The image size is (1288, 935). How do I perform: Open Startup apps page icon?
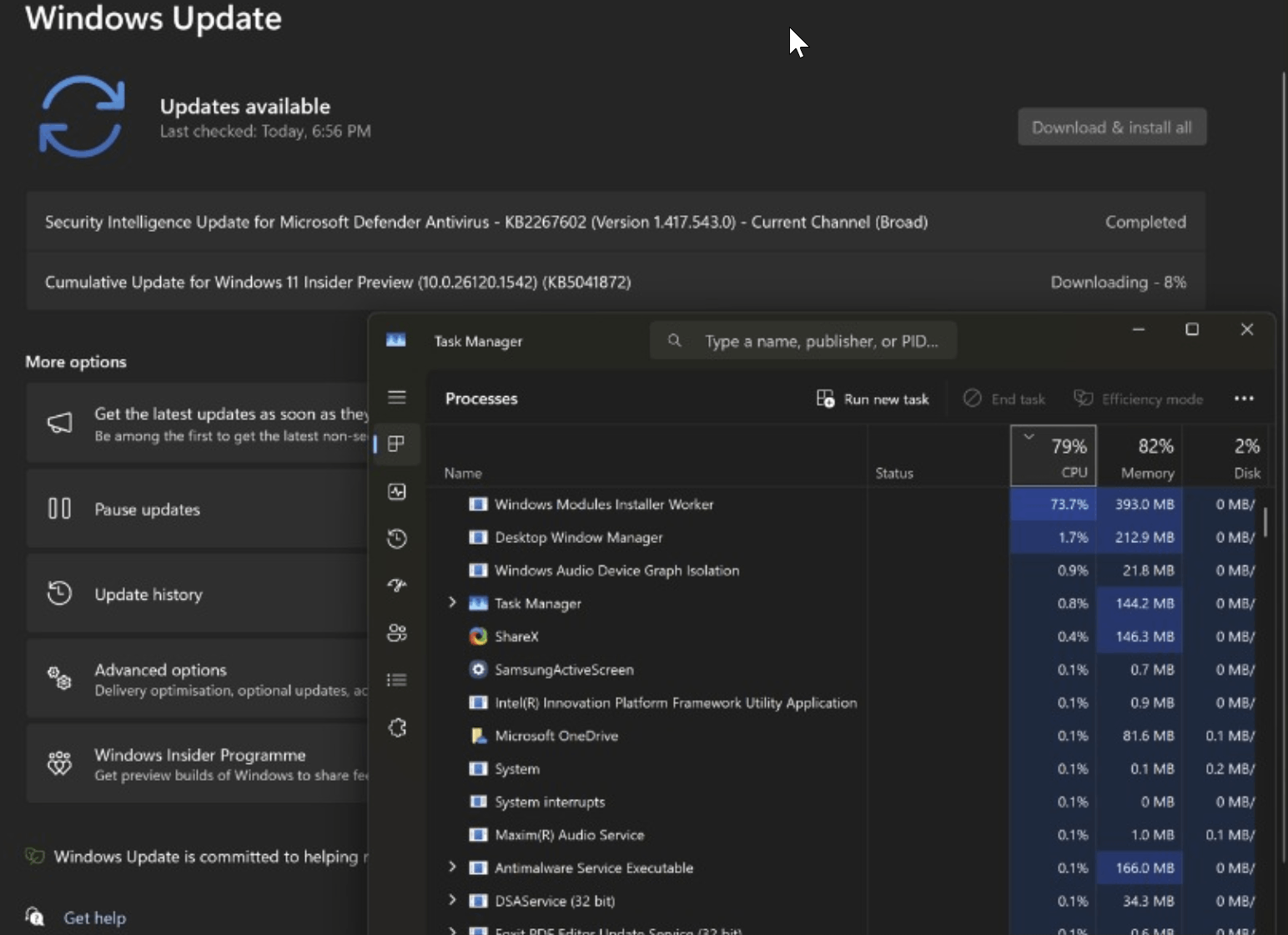(x=397, y=586)
